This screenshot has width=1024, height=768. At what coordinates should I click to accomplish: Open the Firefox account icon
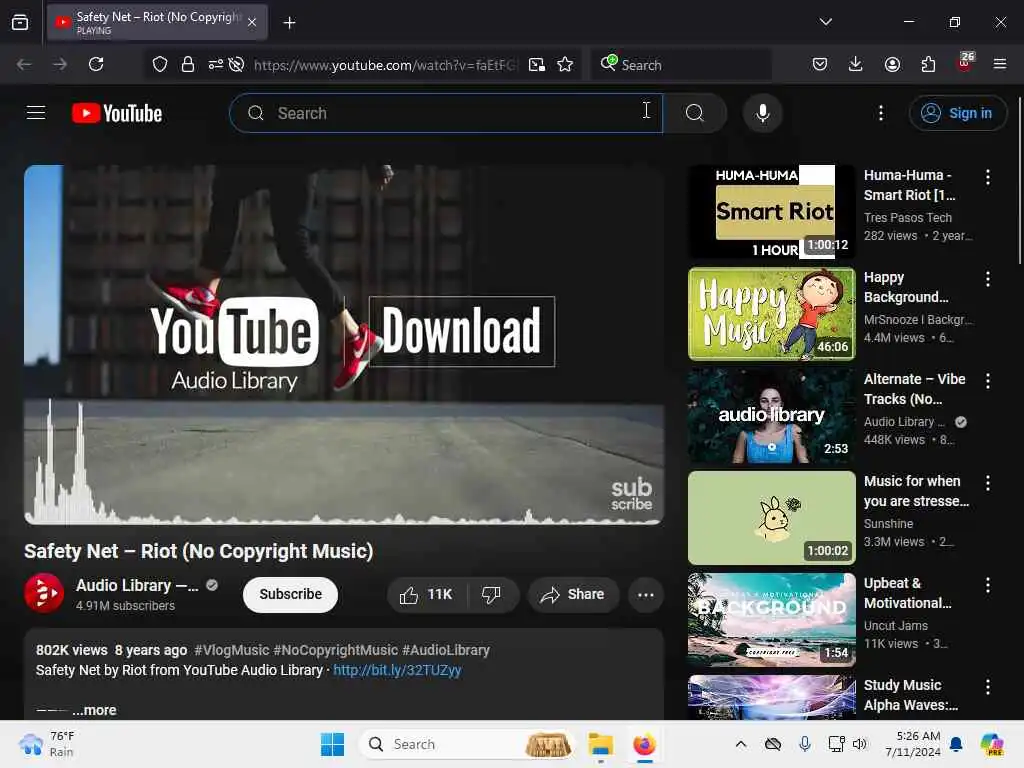click(892, 64)
